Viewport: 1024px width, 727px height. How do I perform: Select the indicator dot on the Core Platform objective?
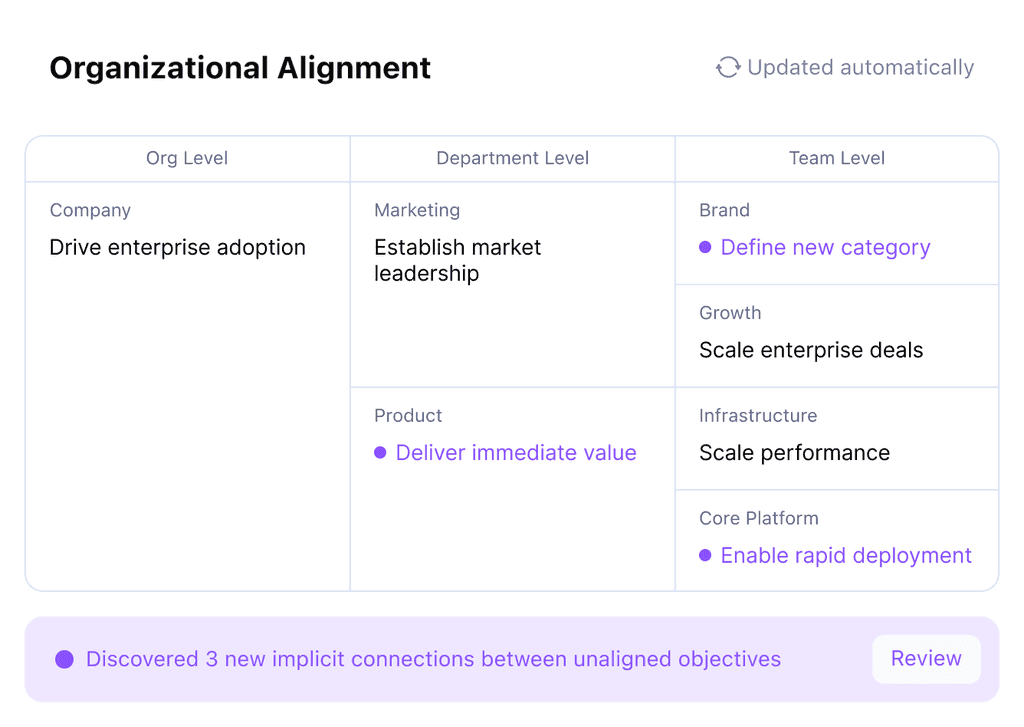click(x=706, y=555)
